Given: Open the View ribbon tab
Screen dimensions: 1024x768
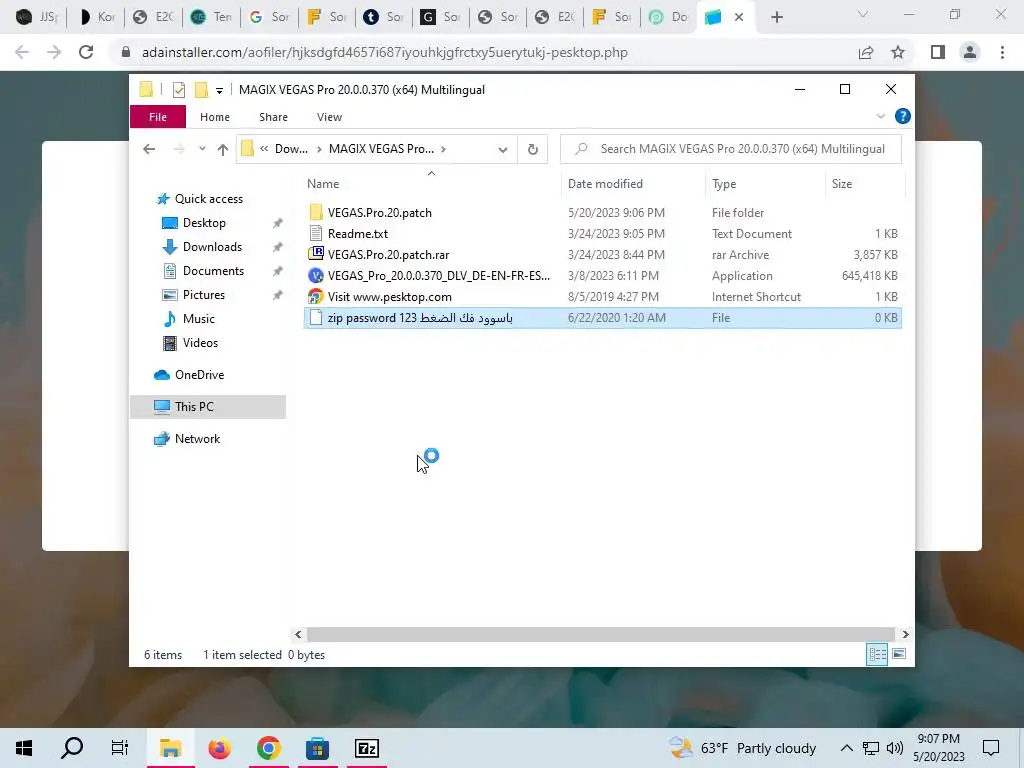Looking at the screenshot, I should [x=329, y=117].
